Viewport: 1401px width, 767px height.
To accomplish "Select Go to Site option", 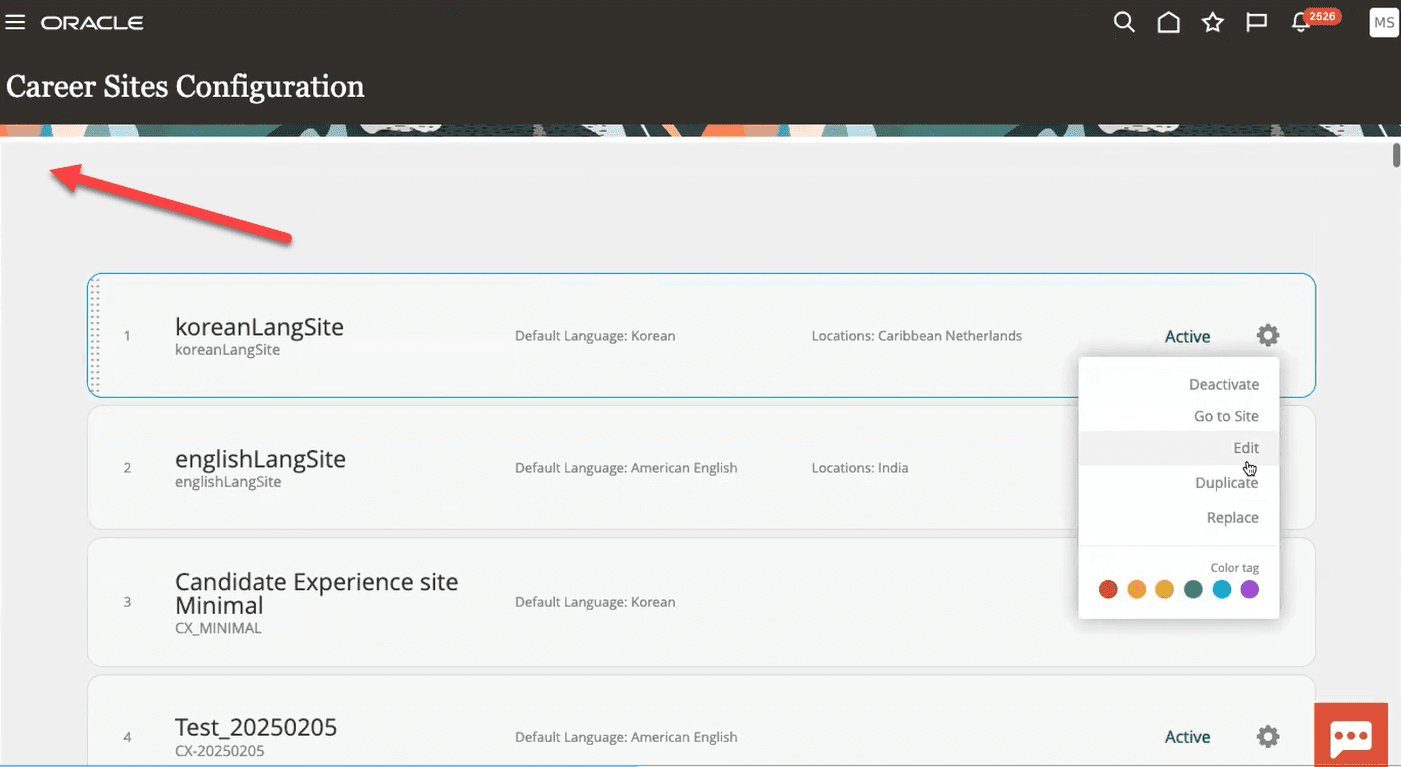I will (x=1225, y=416).
